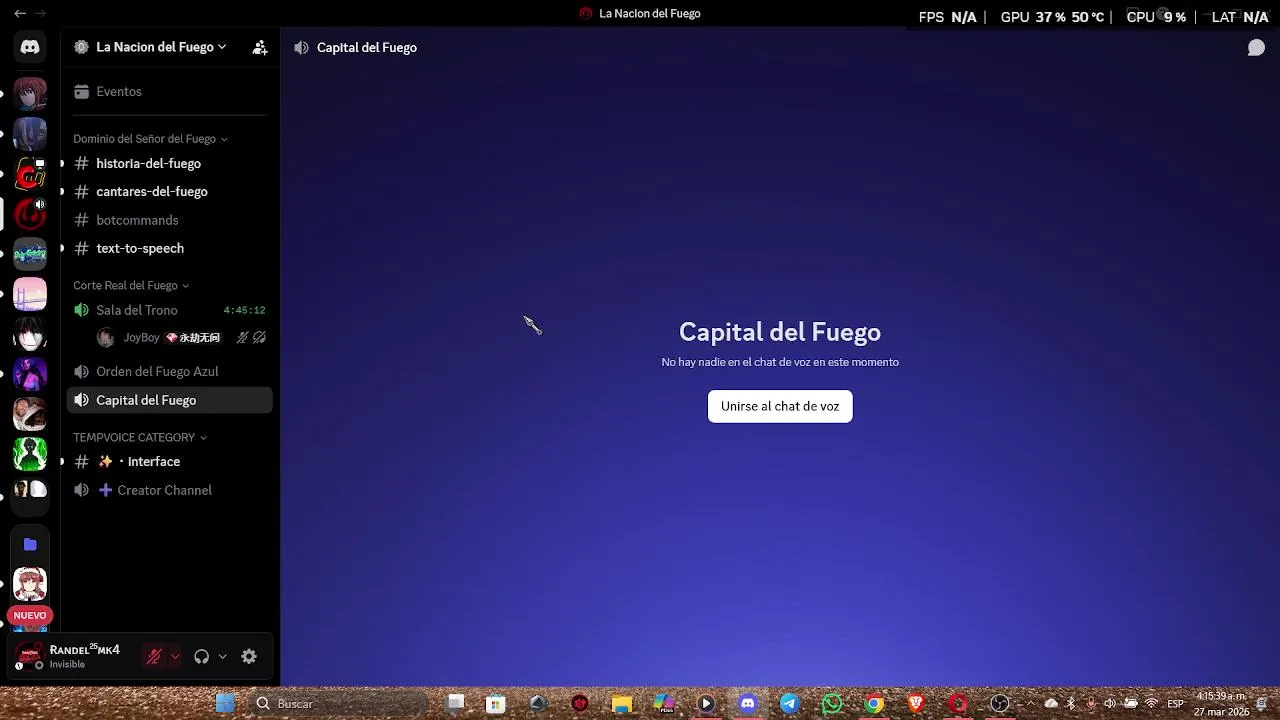Open the interface text channel
Image resolution: width=1280 pixels, height=720 pixels.
coord(169,461)
